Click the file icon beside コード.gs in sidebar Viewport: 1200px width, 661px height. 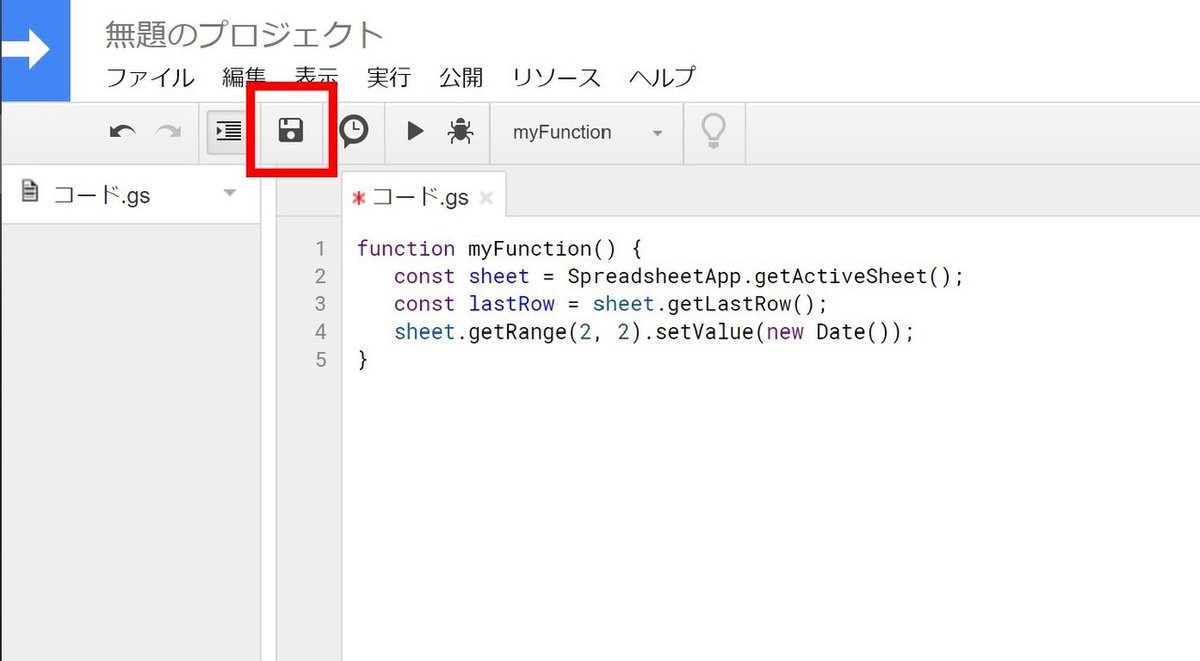(x=30, y=191)
